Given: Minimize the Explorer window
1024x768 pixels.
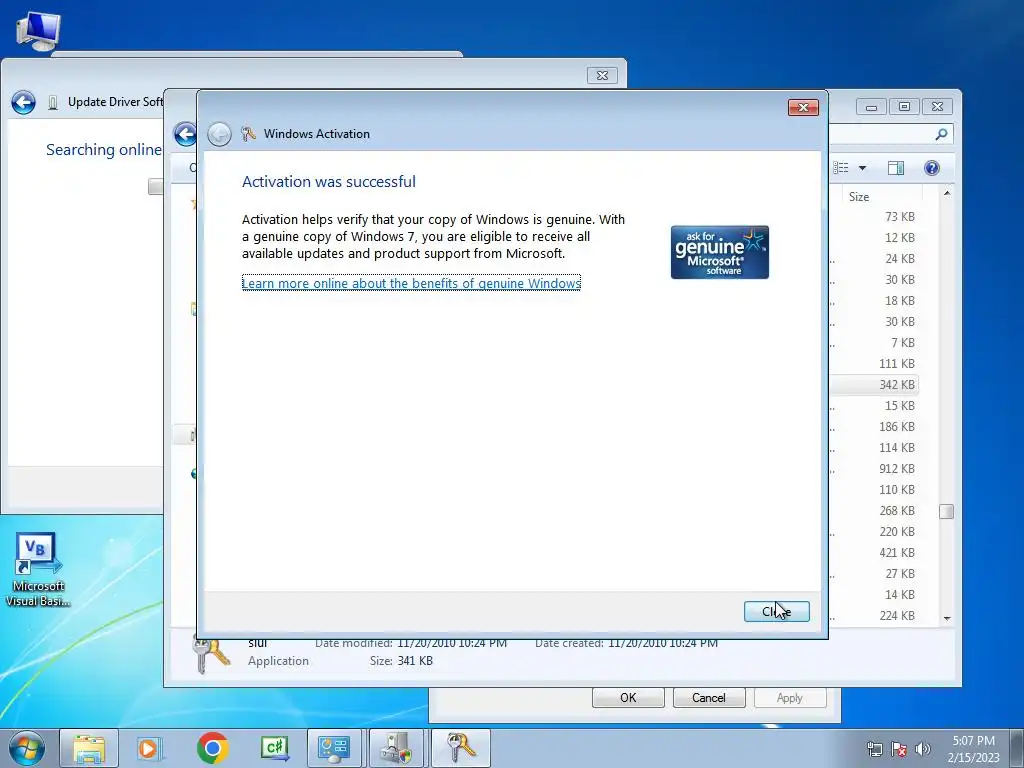Looking at the screenshot, I should click(871, 107).
